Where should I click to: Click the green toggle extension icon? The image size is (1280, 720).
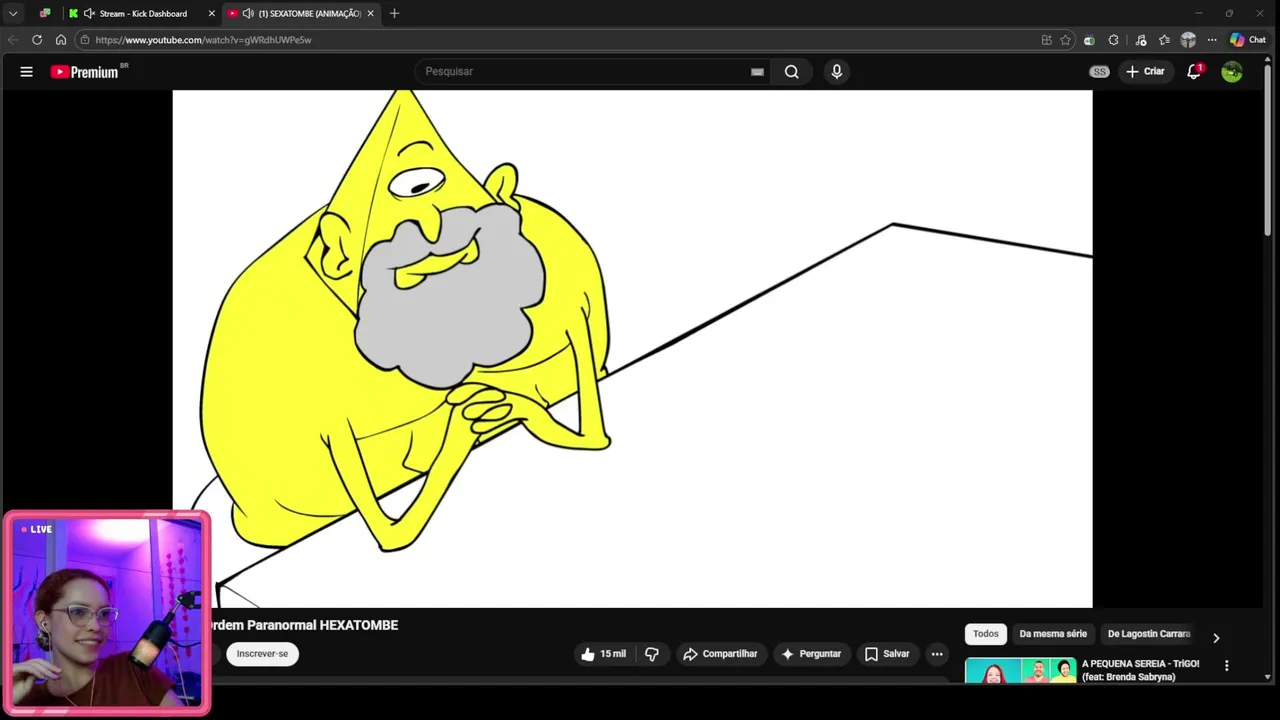1089,40
